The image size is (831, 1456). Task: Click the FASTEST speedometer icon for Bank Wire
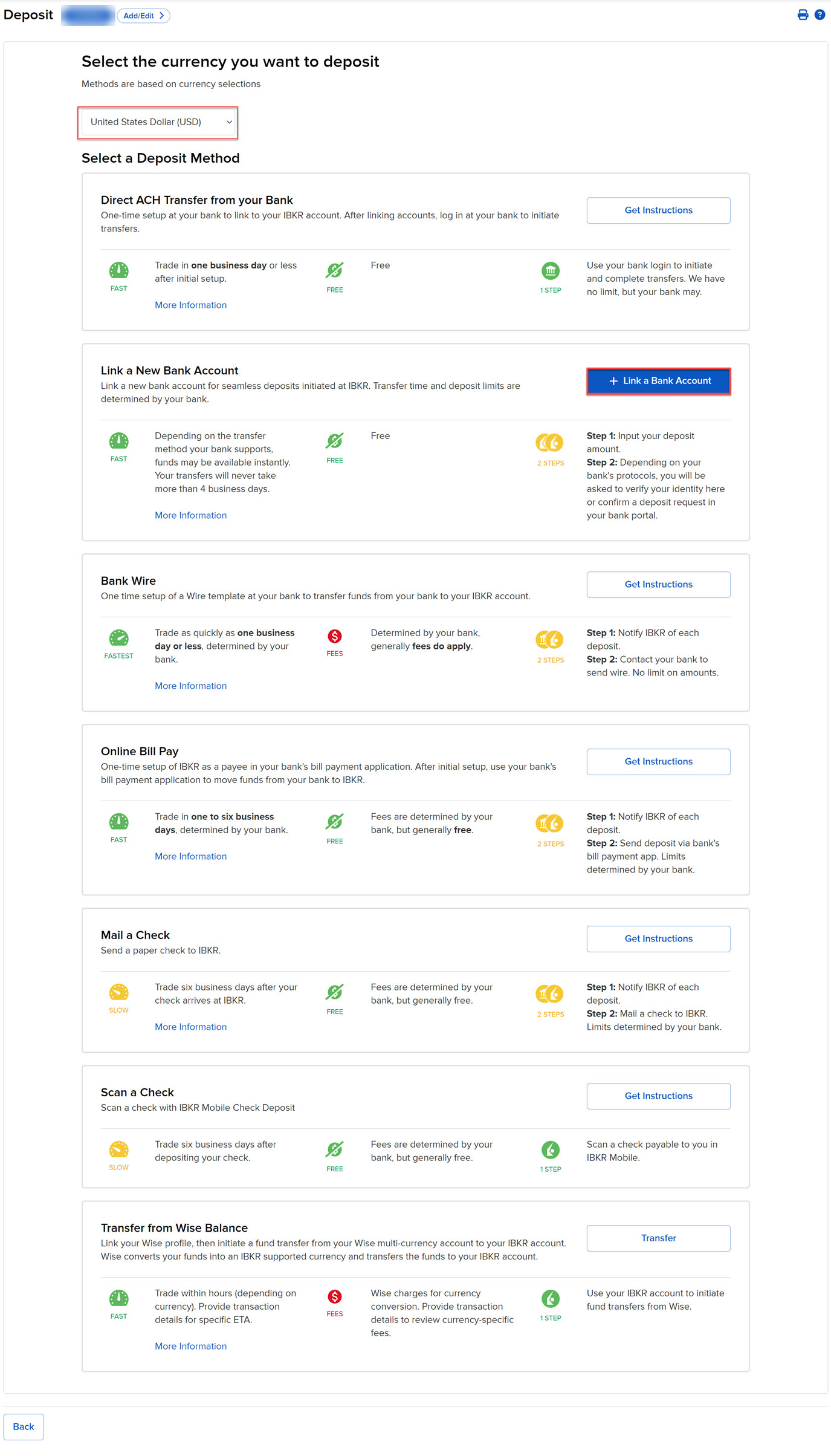point(118,637)
